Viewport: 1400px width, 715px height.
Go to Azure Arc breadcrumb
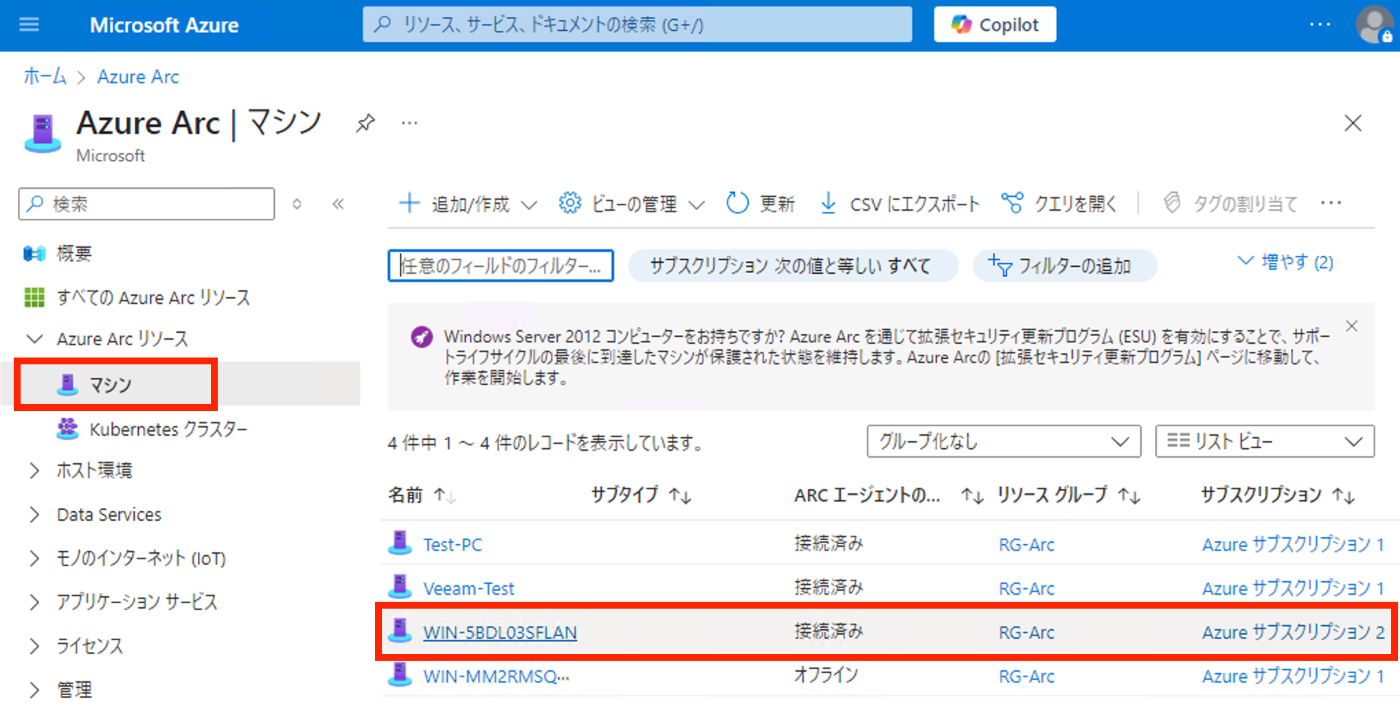point(138,77)
